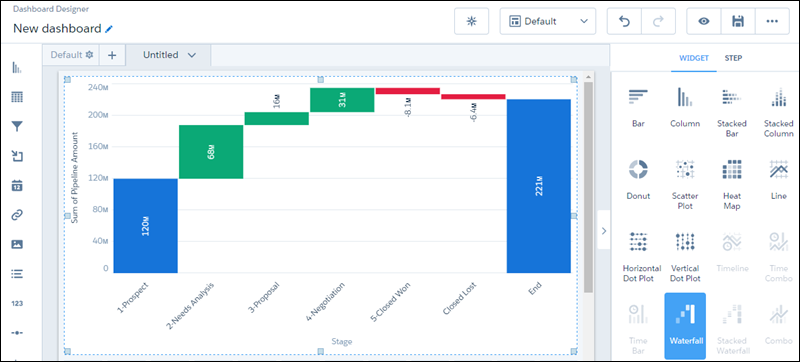Preview dashboard with the eye icon

tap(704, 21)
